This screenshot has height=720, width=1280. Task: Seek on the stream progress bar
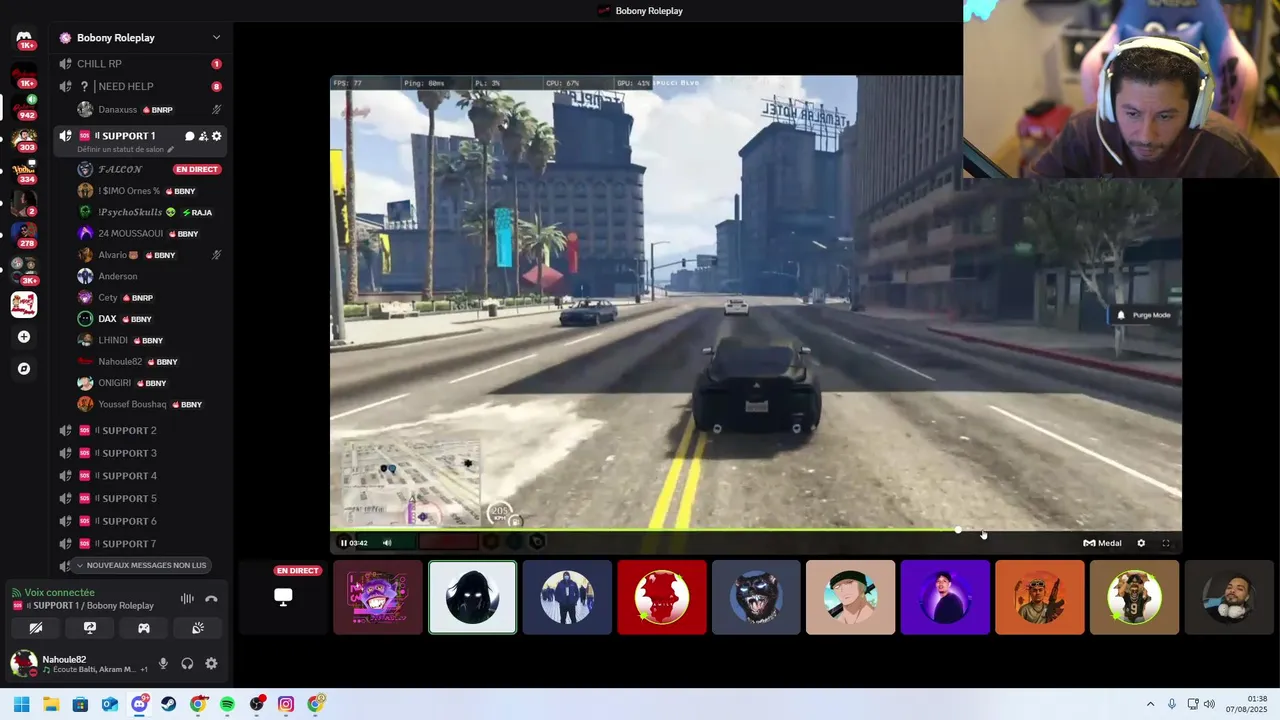coord(756,531)
